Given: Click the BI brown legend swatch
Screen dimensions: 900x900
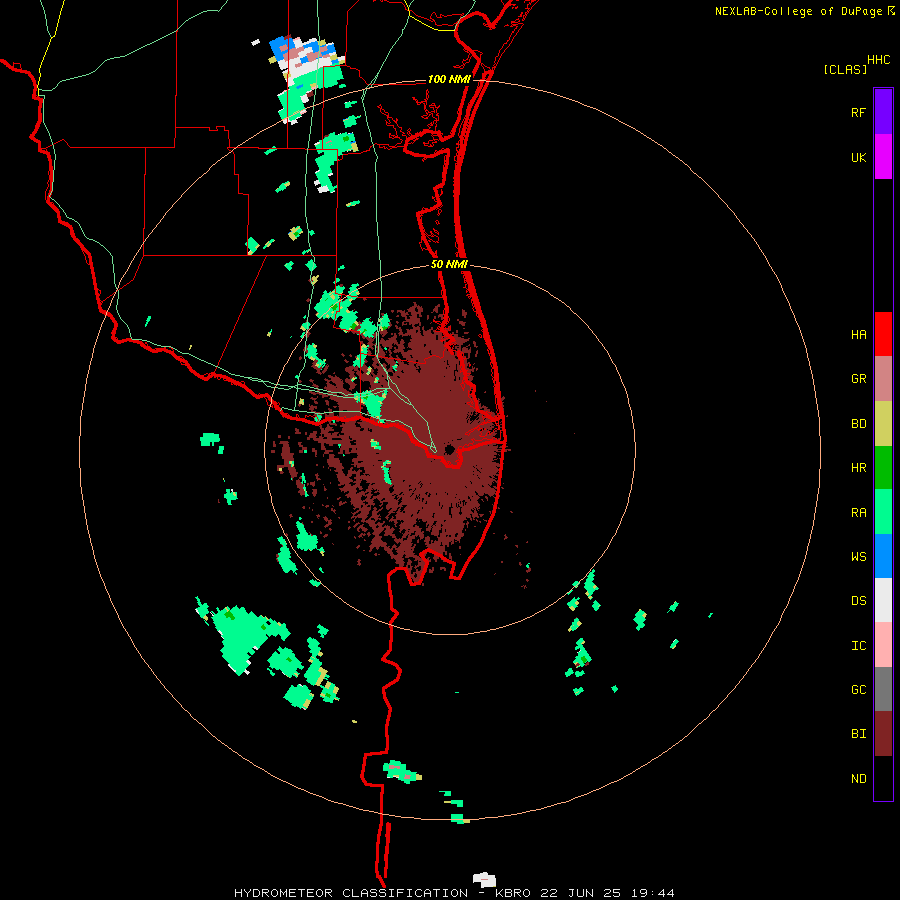Looking at the screenshot, I should [883, 734].
